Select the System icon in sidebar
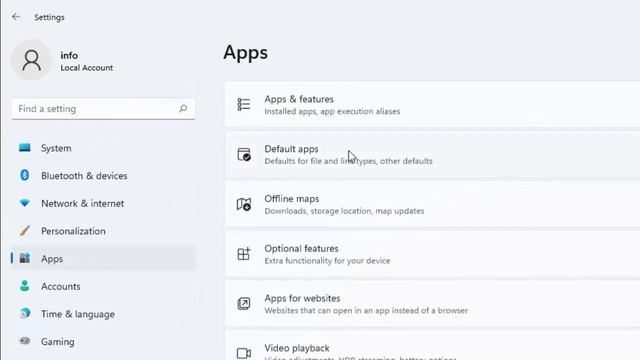640x360 pixels. click(x=24, y=148)
